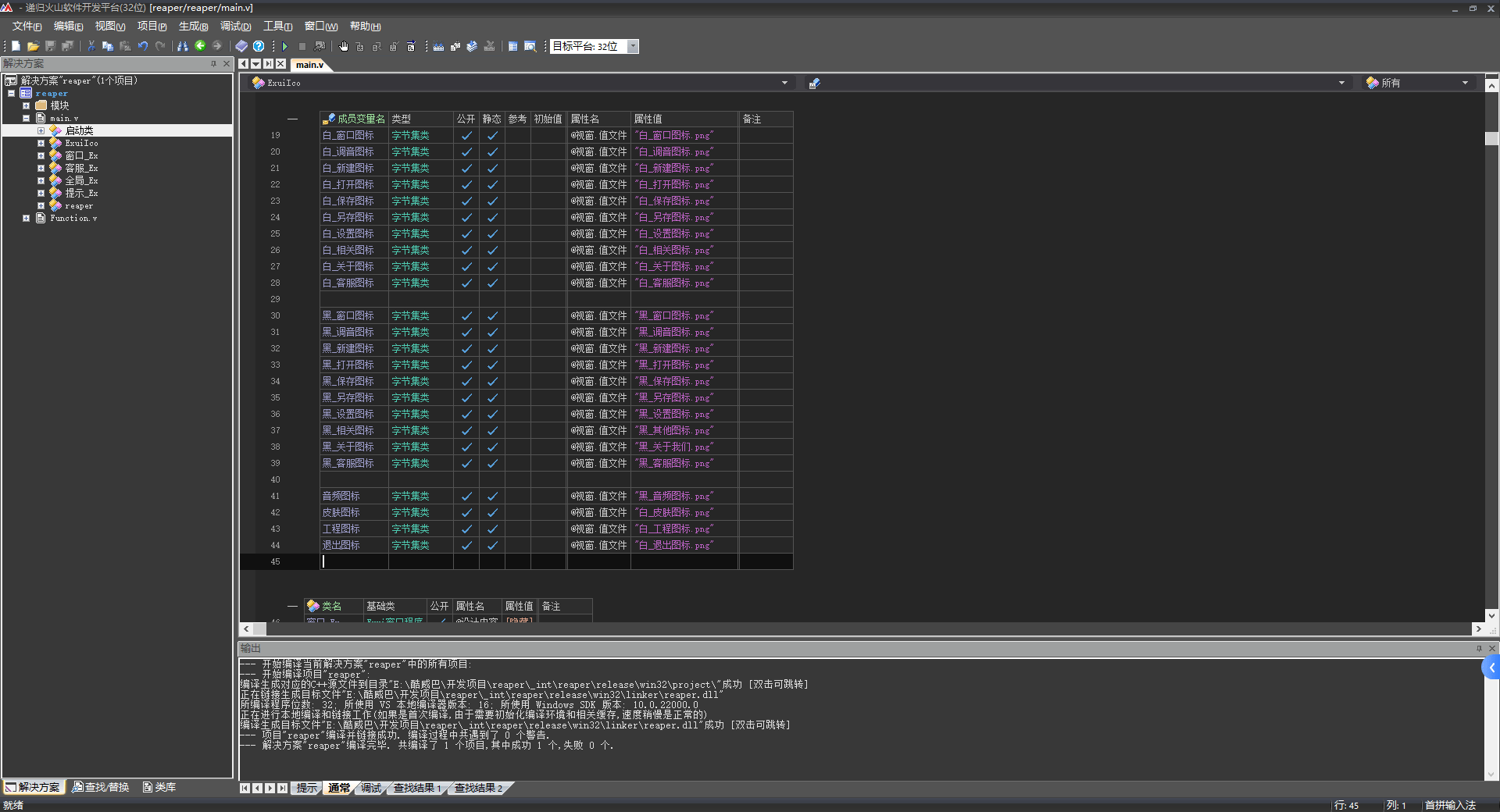This screenshot has height=812, width=1500.
Task: Open the 生成 menu
Action: 193,26
